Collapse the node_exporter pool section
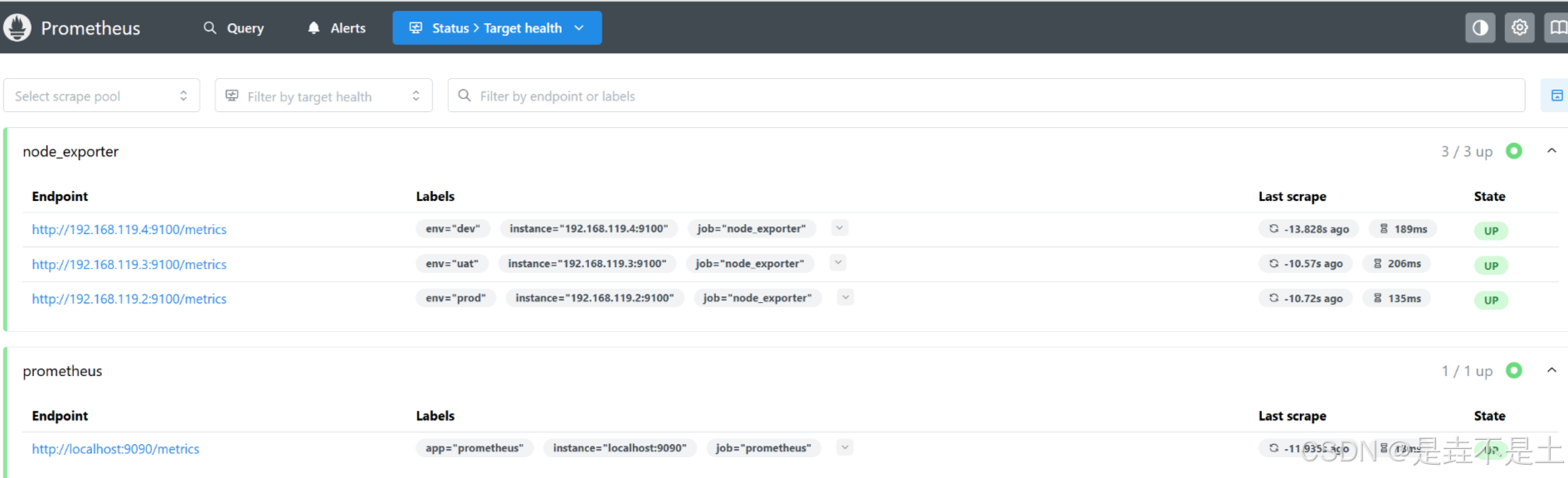The image size is (1568, 478). coord(1551,151)
